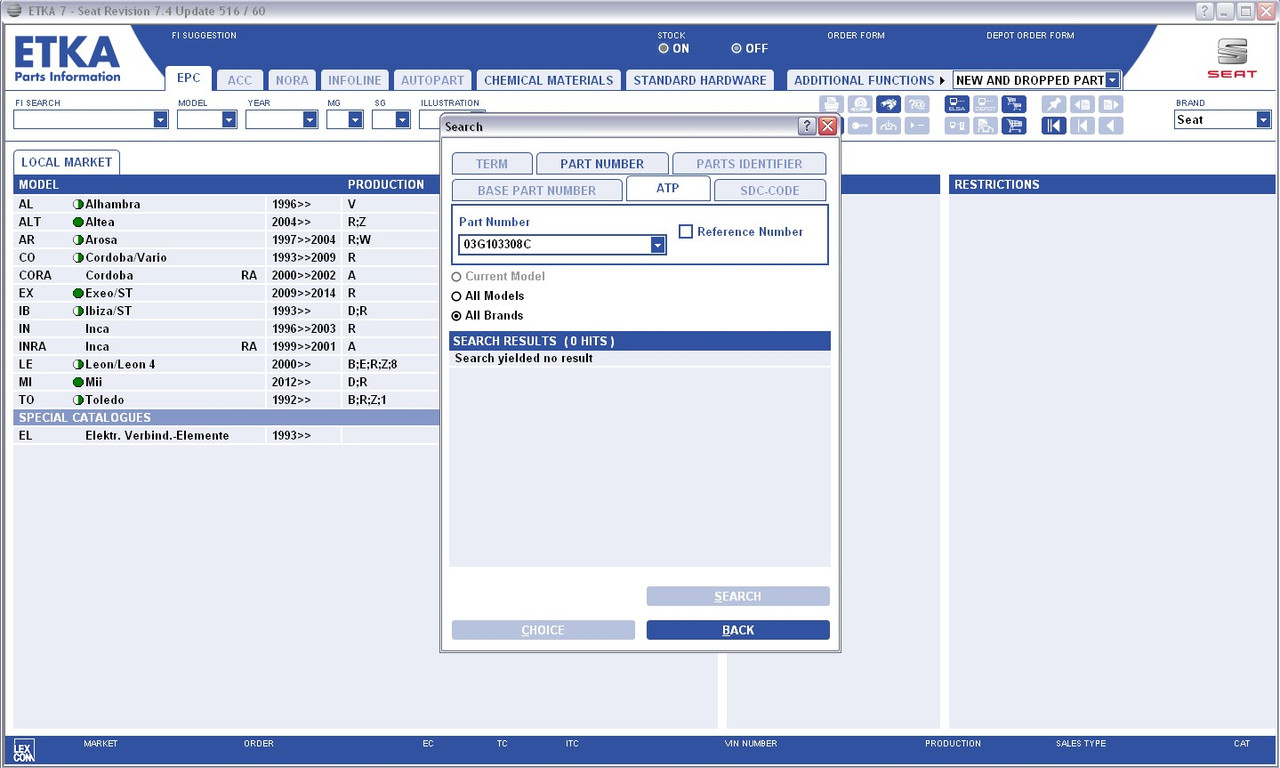Open the ADDITIONAL FUNCTIONS menu

(869, 80)
